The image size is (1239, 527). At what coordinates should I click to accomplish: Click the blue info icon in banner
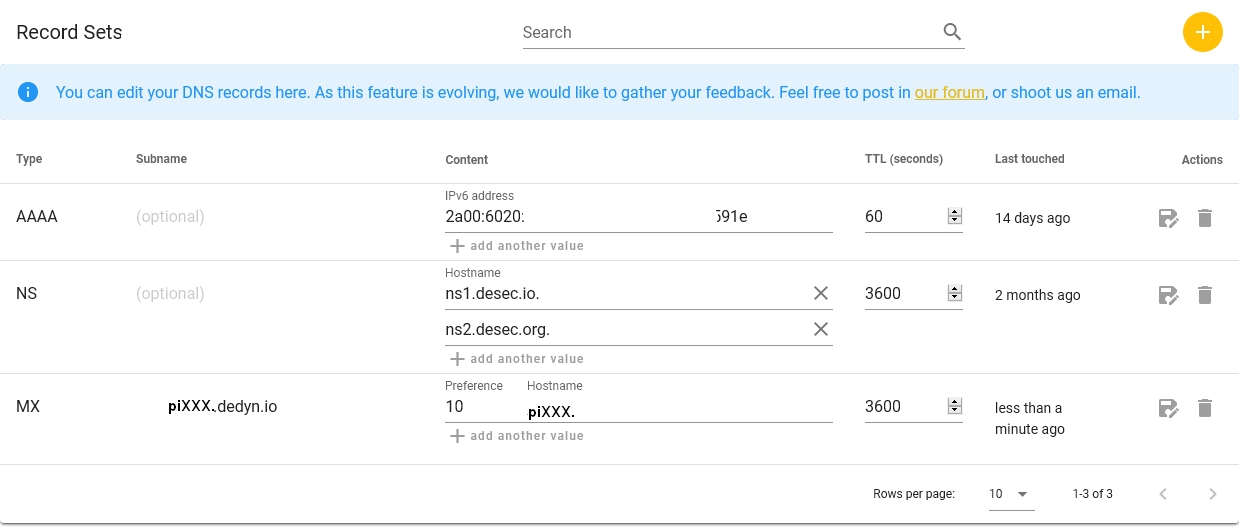28,92
